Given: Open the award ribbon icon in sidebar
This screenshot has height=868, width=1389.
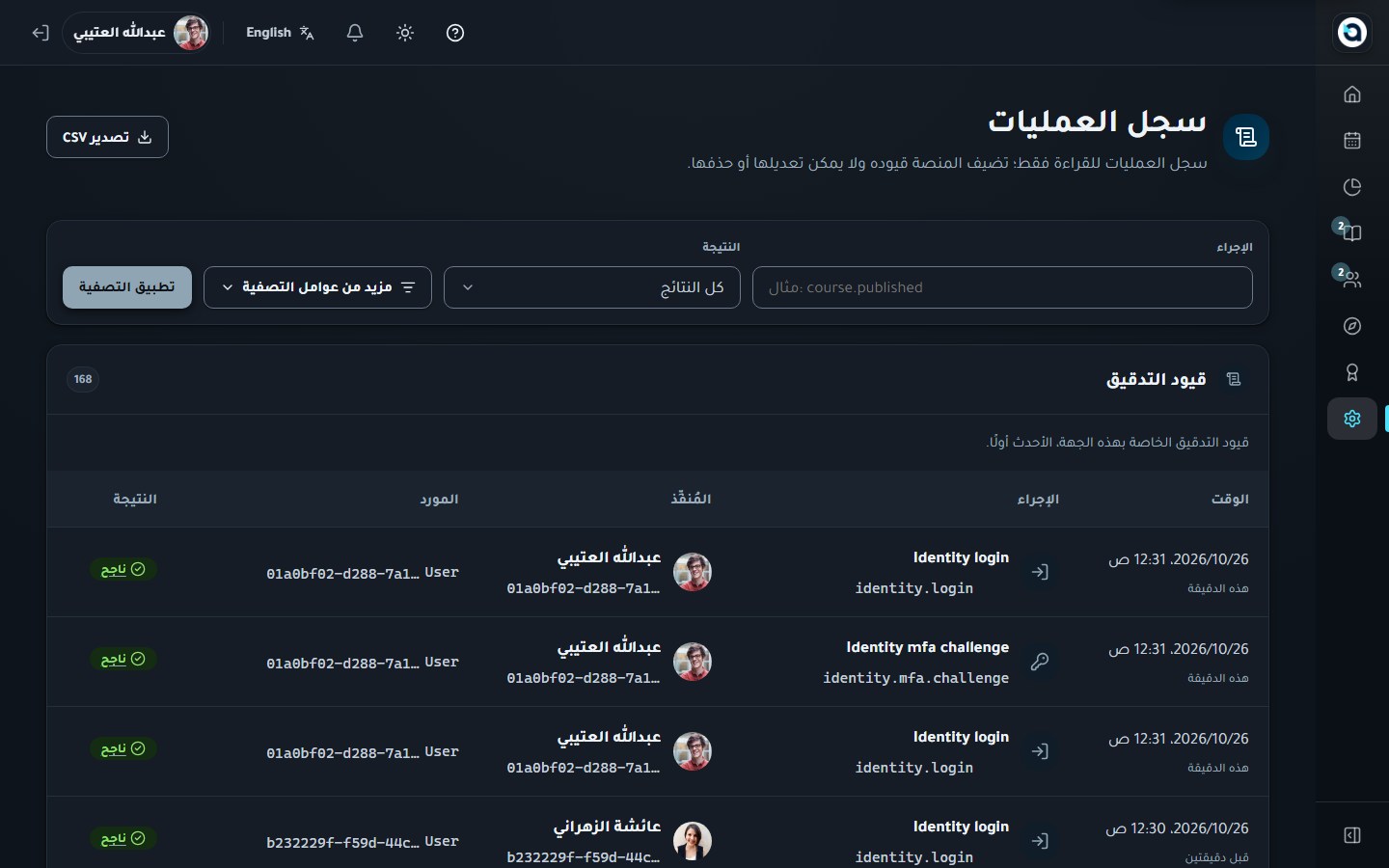Looking at the screenshot, I should point(1352,372).
